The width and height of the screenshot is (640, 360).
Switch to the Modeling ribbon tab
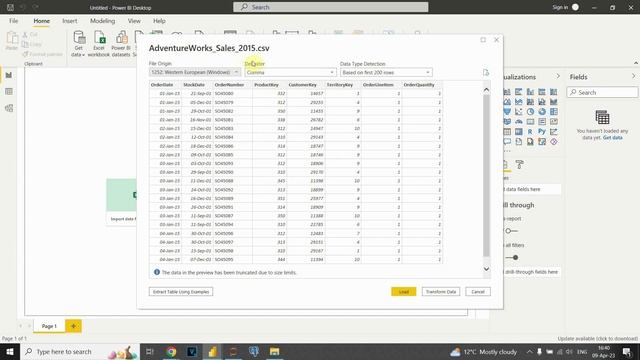(x=102, y=21)
